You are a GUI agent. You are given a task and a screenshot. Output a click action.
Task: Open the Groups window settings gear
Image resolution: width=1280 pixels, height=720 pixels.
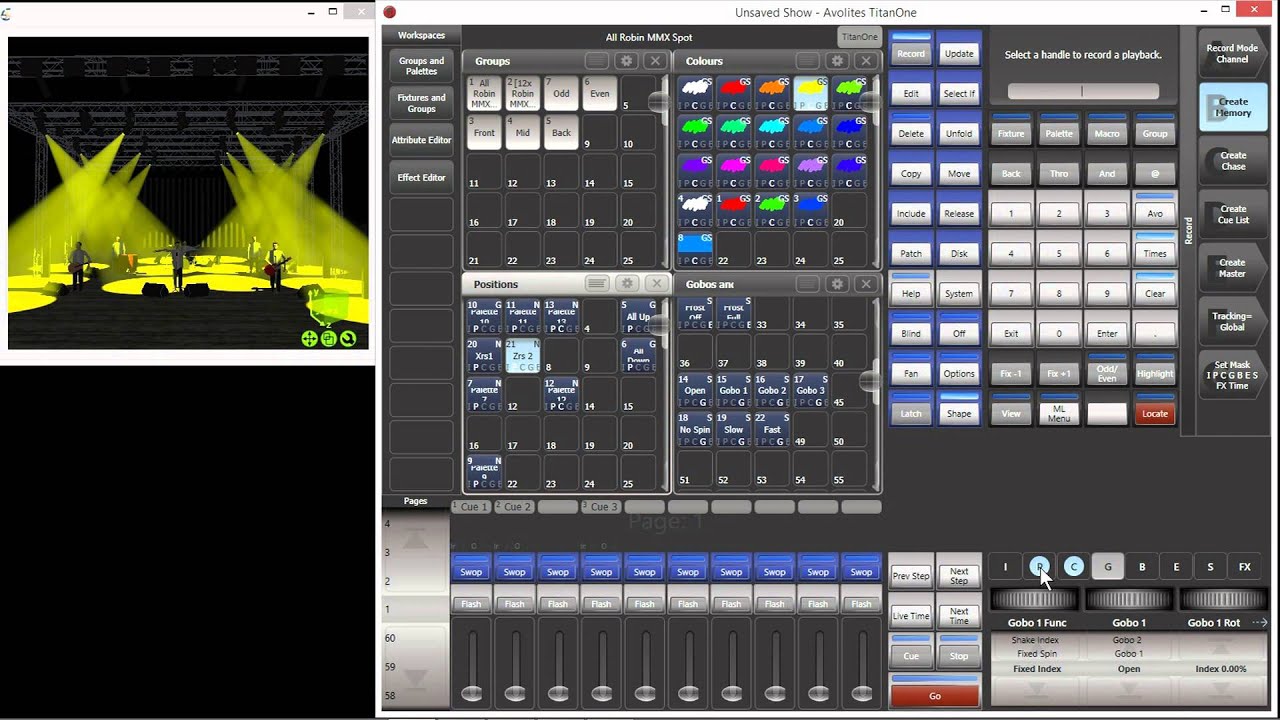pos(626,61)
